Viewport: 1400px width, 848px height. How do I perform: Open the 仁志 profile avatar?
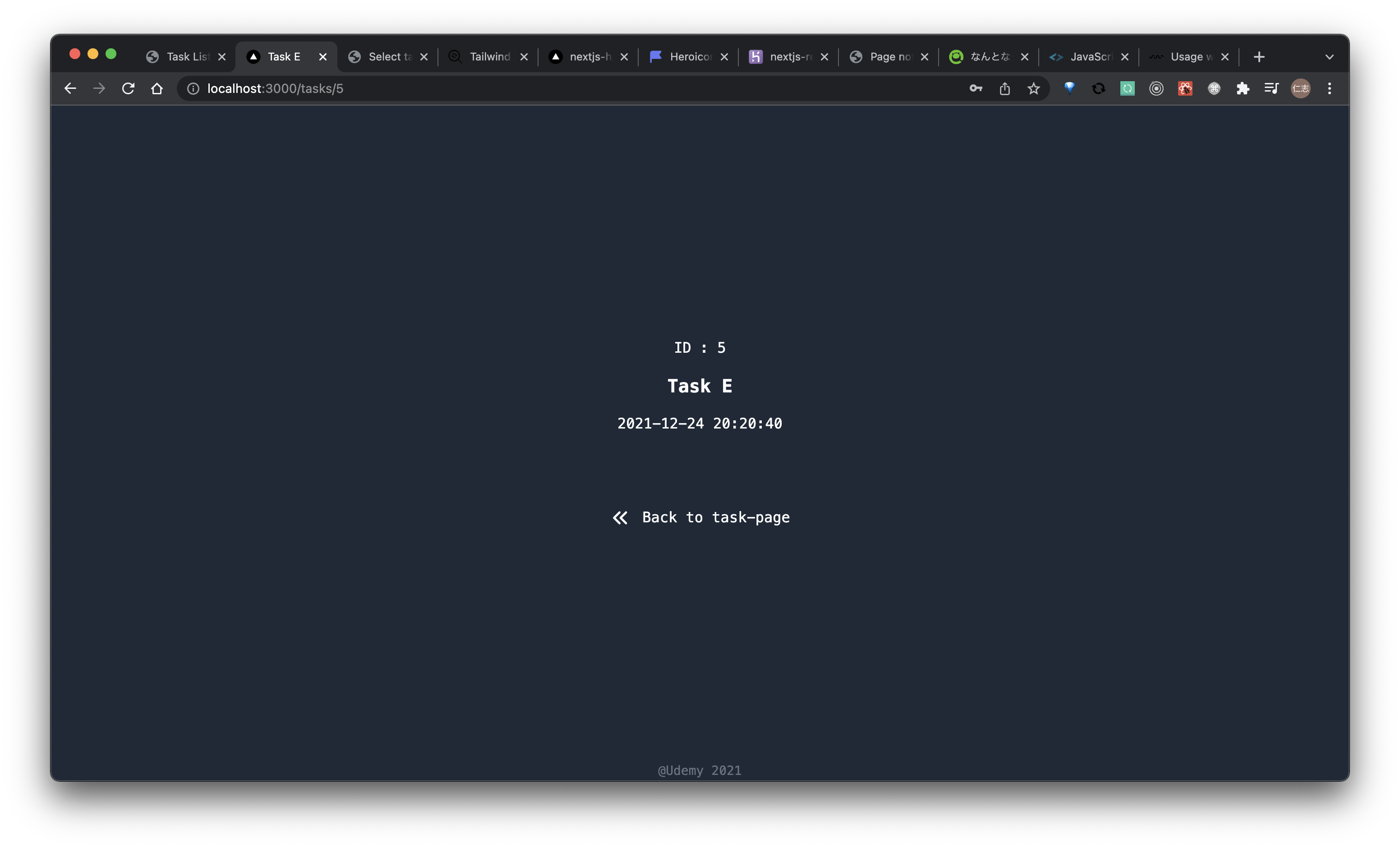(1301, 89)
